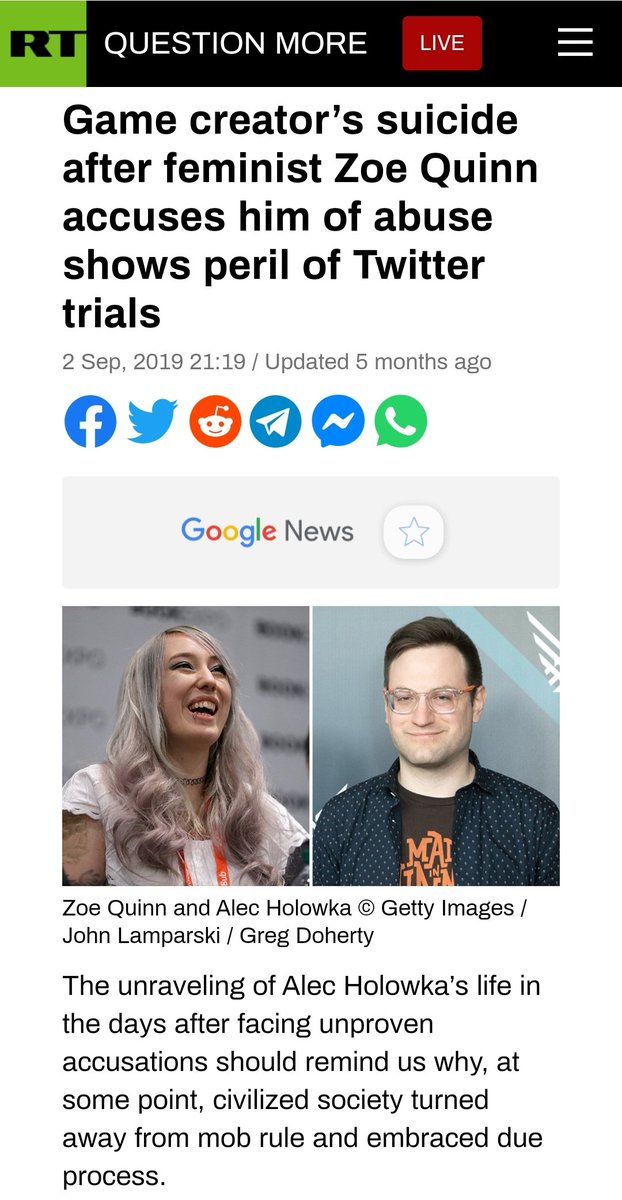Click the article headline about Twitter trials
The image size is (622, 1200).
pyautogui.click(x=301, y=217)
